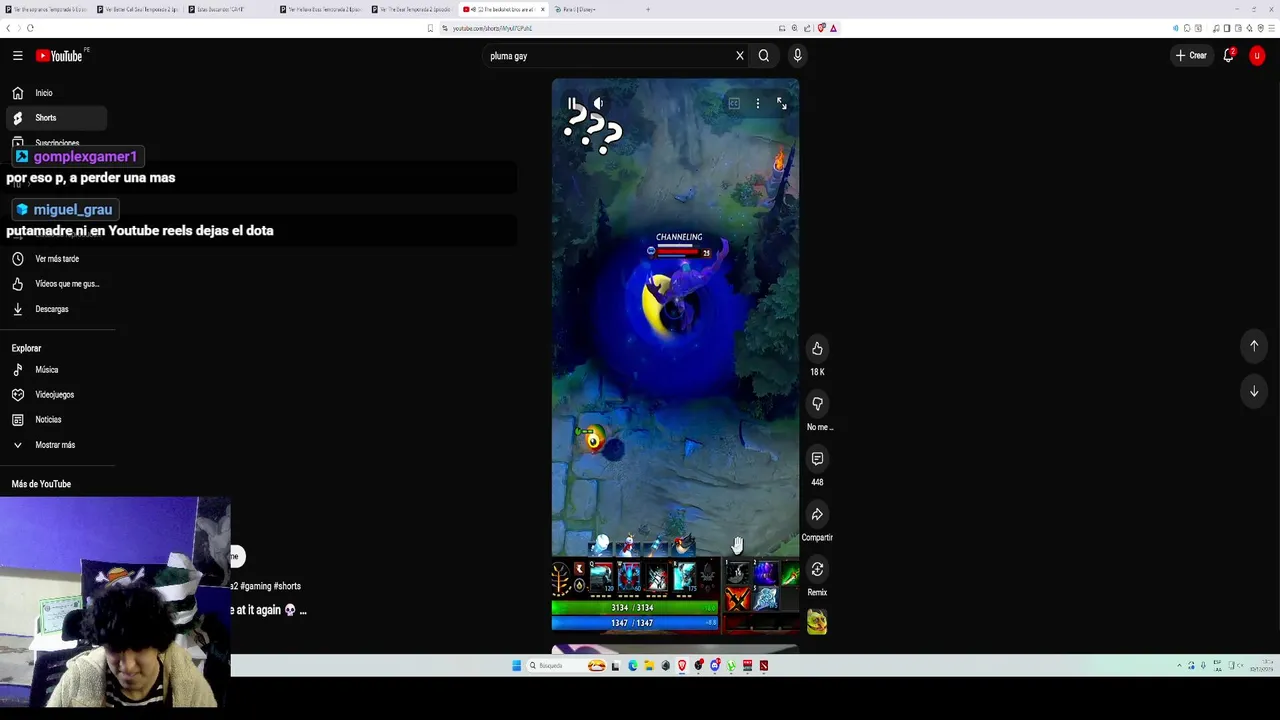The width and height of the screenshot is (1280, 720).
Task: Open the account avatar menu
Action: [1257, 56]
